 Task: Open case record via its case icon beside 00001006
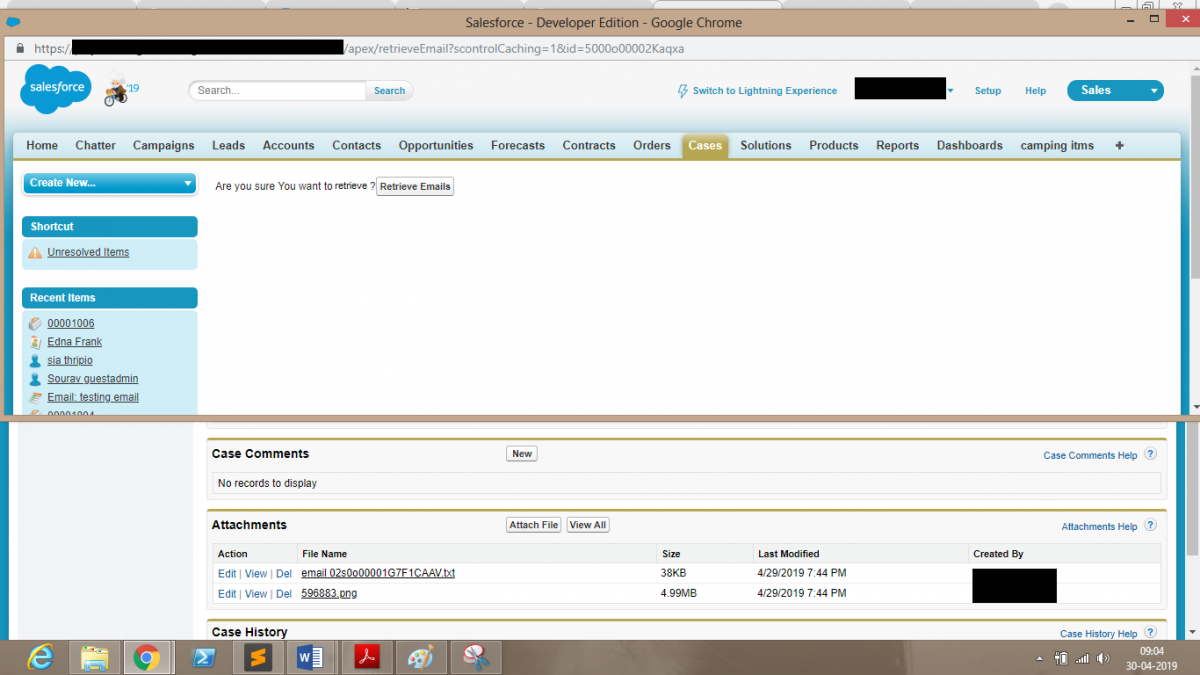36,323
